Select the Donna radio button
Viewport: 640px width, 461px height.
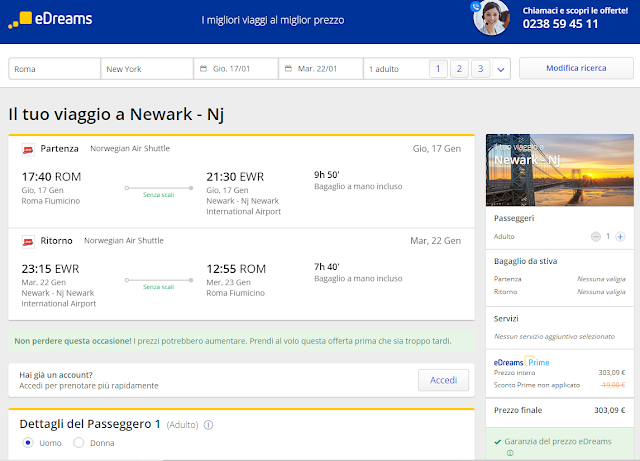pos(78,443)
